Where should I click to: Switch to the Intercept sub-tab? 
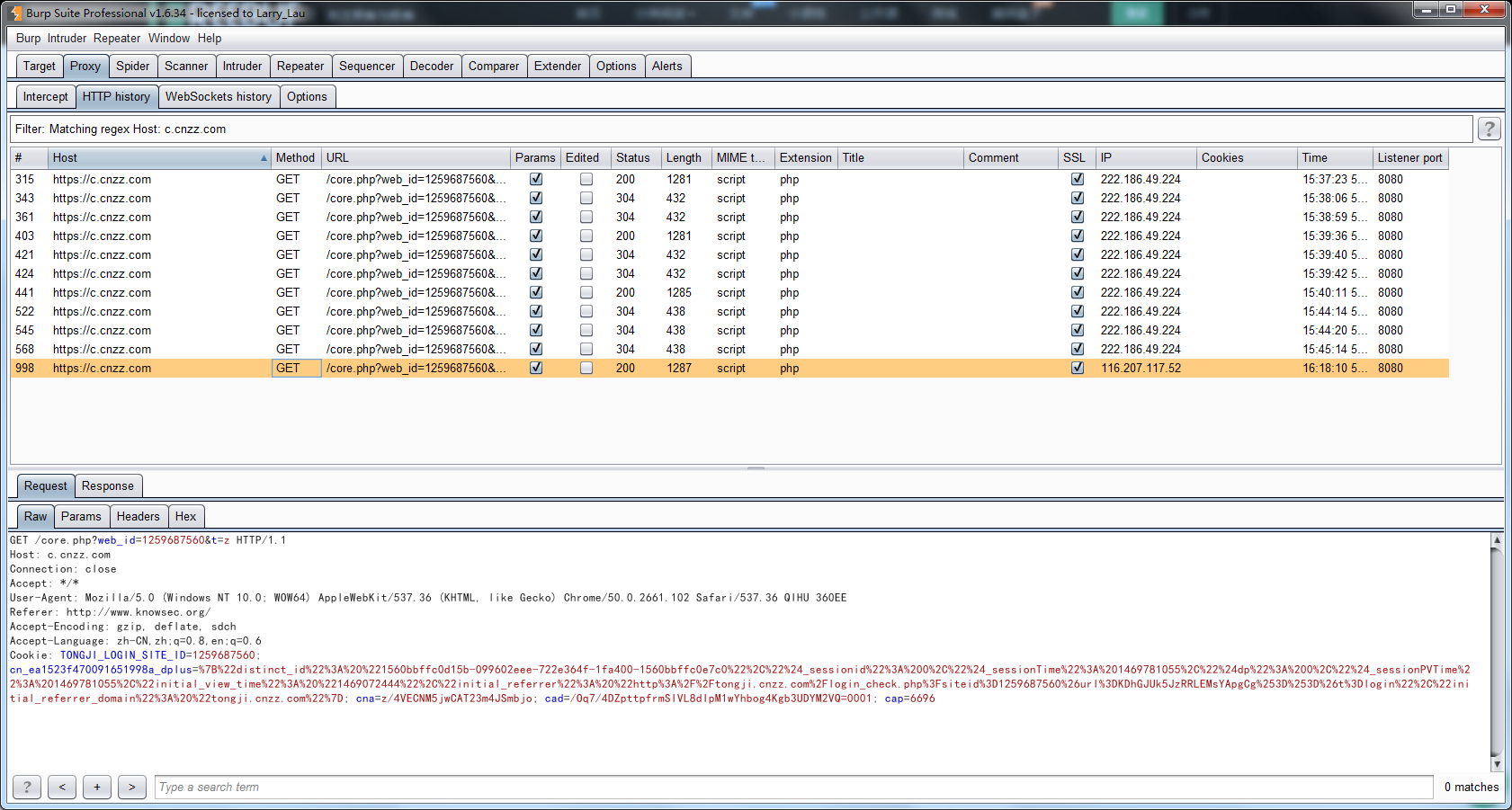[x=45, y=96]
